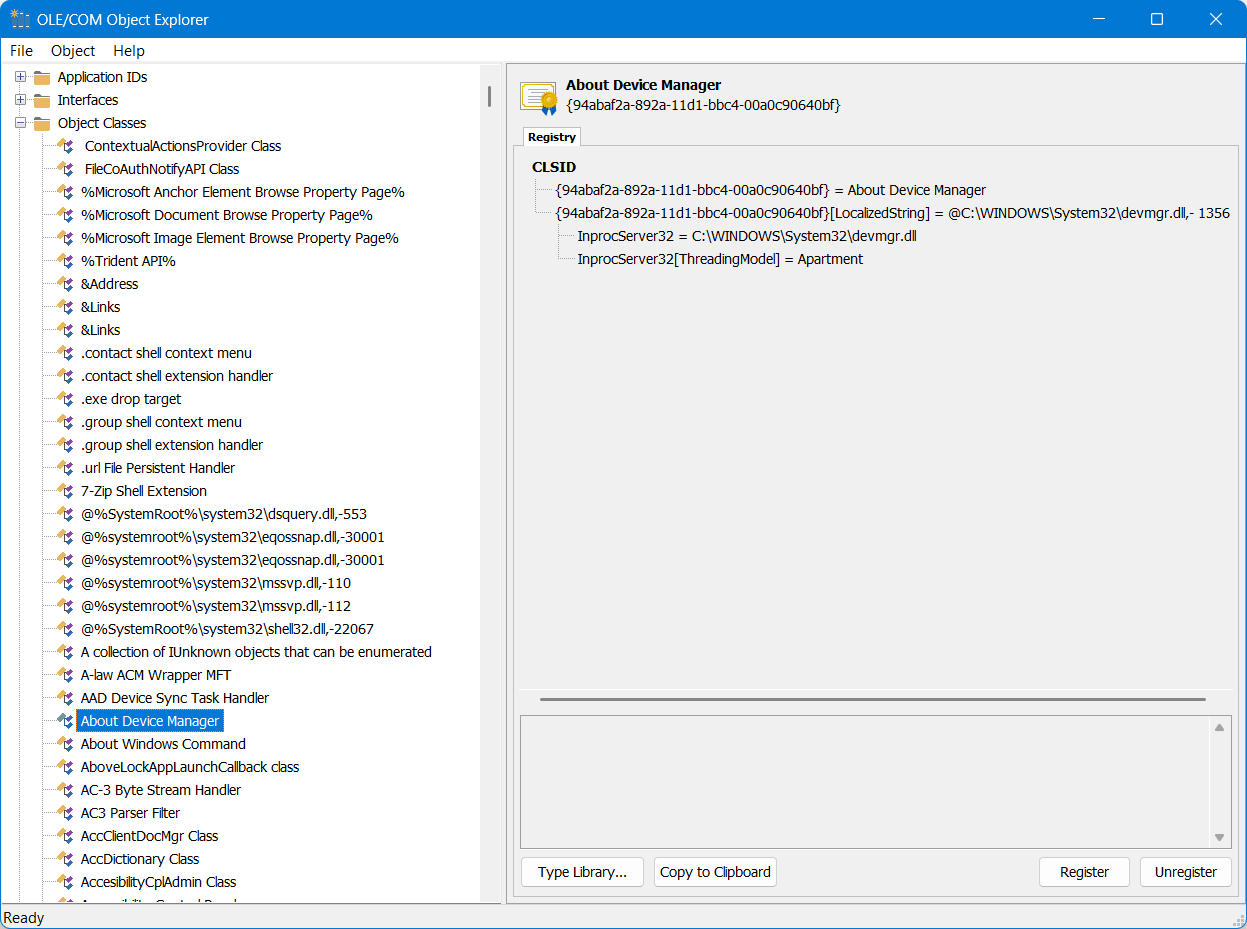Select %Microsoft Image Element Browse Property Page%
Screen dimensions: 1247x929
[240, 238]
